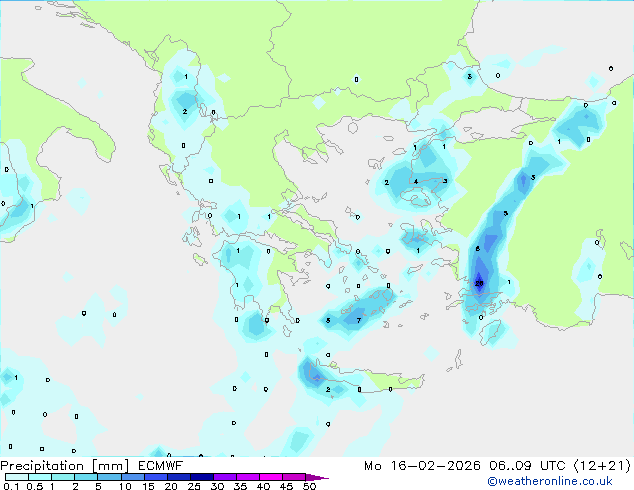
Task: Click the 0.5–1 mm legend color swatch
Action: pyautogui.click(x=40, y=477)
